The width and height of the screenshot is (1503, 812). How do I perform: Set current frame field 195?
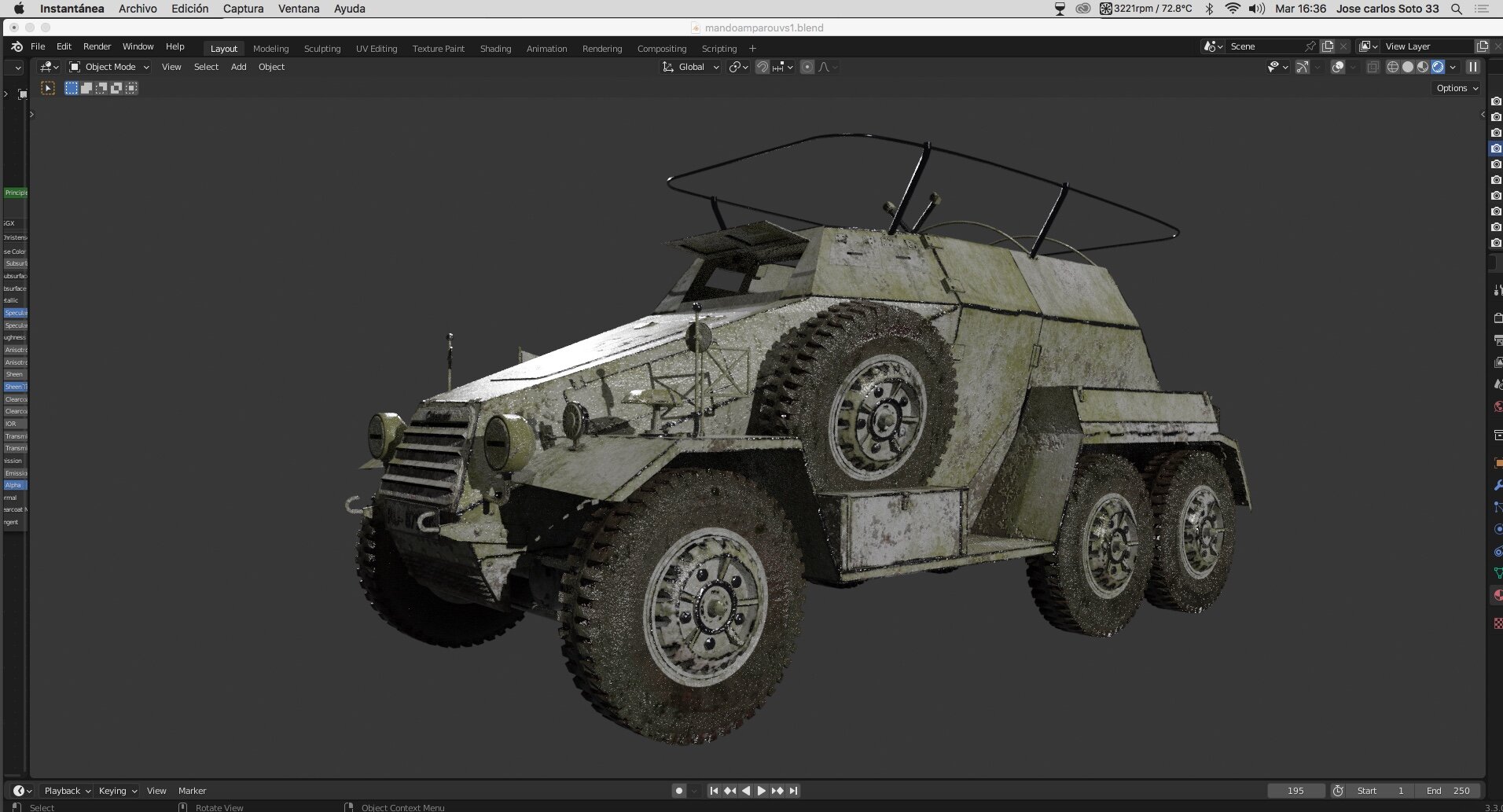coord(1295,791)
